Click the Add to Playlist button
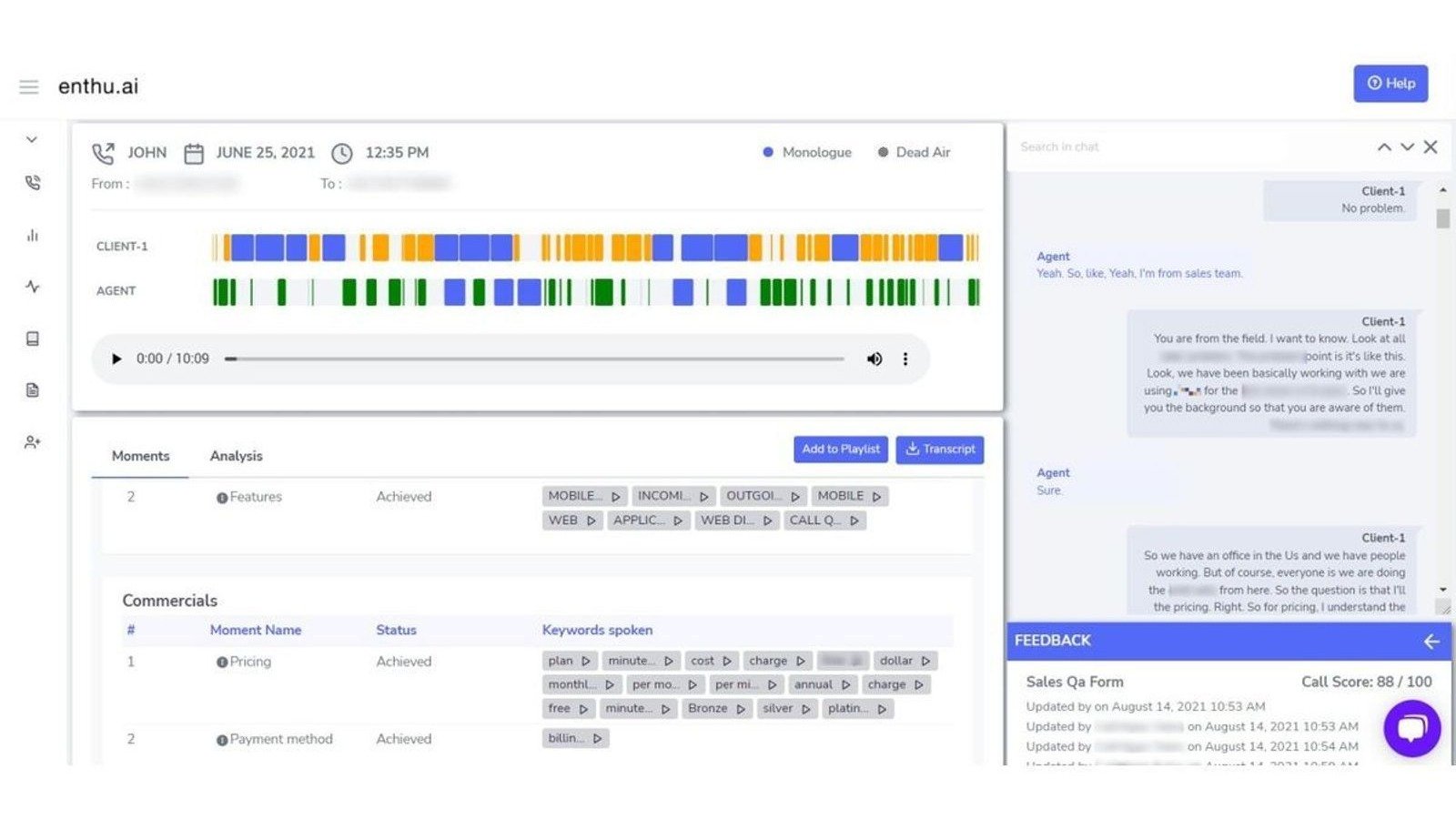This screenshot has width=1456, height=819. [839, 449]
